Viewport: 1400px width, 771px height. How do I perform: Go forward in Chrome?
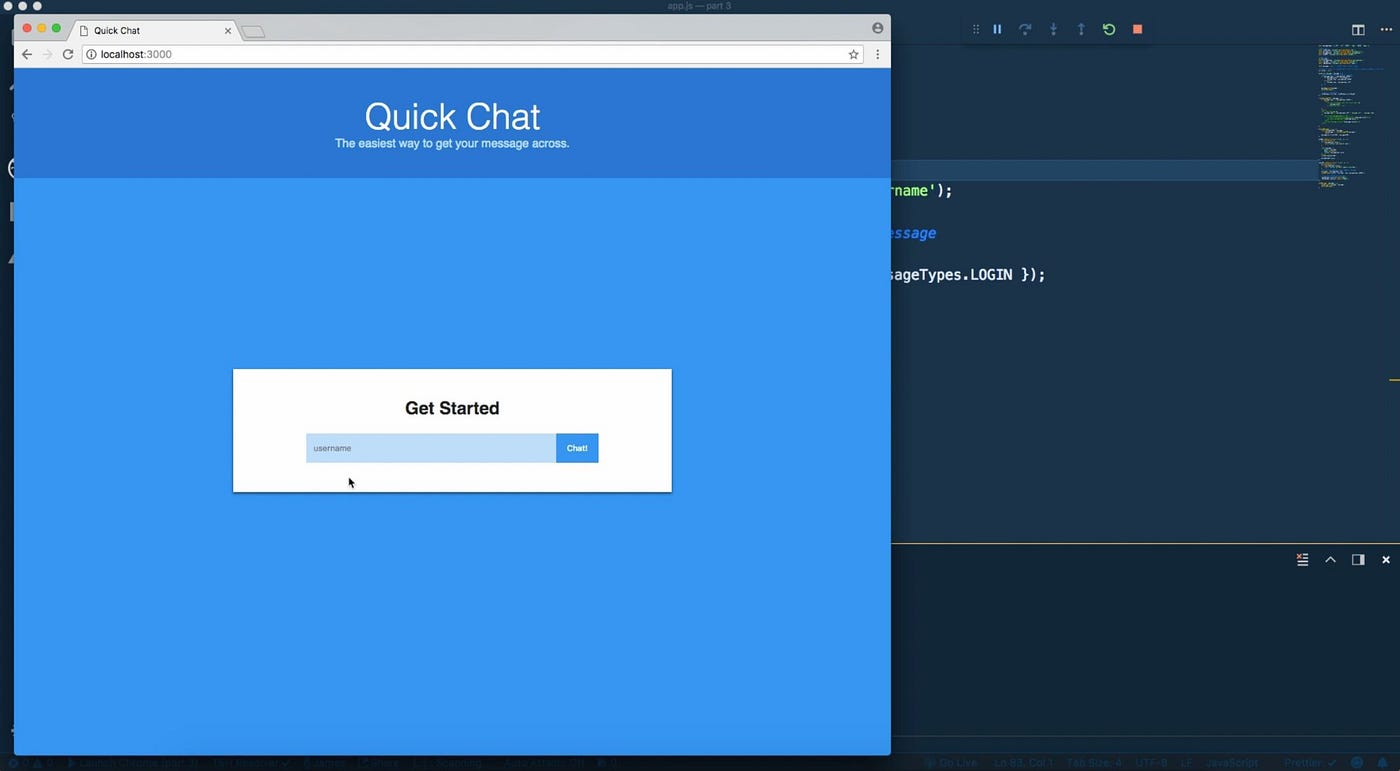tap(47, 54)
